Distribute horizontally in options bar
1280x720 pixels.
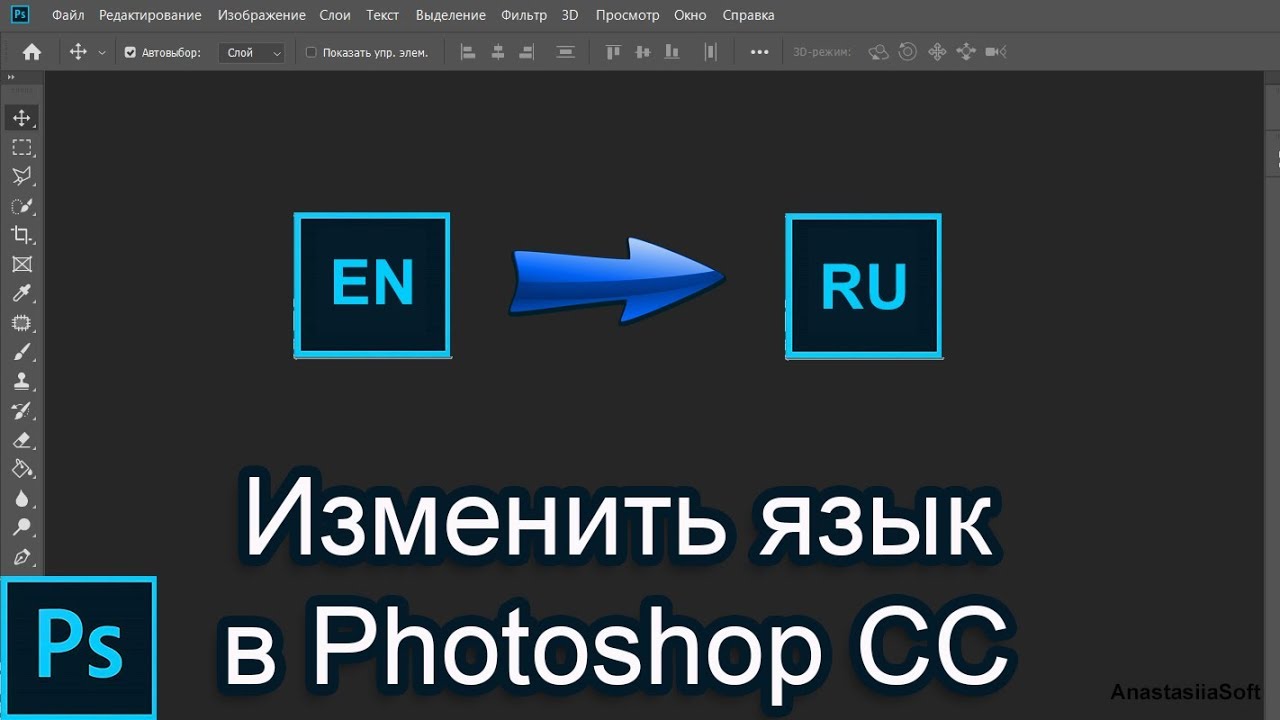click(x=711, y=52)
